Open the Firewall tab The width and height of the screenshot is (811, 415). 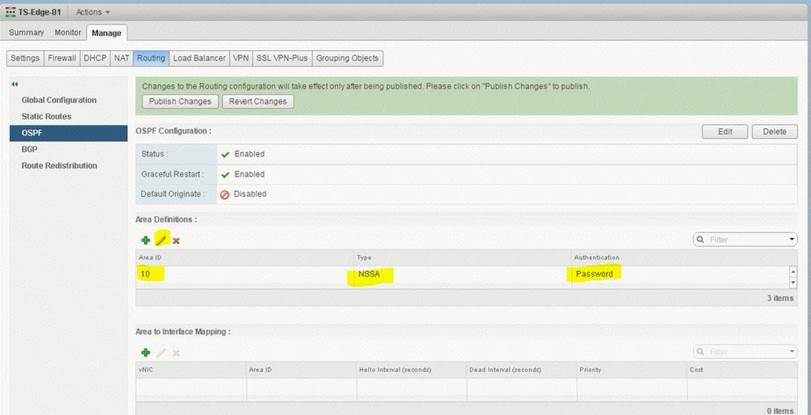[x=62, y=58]
